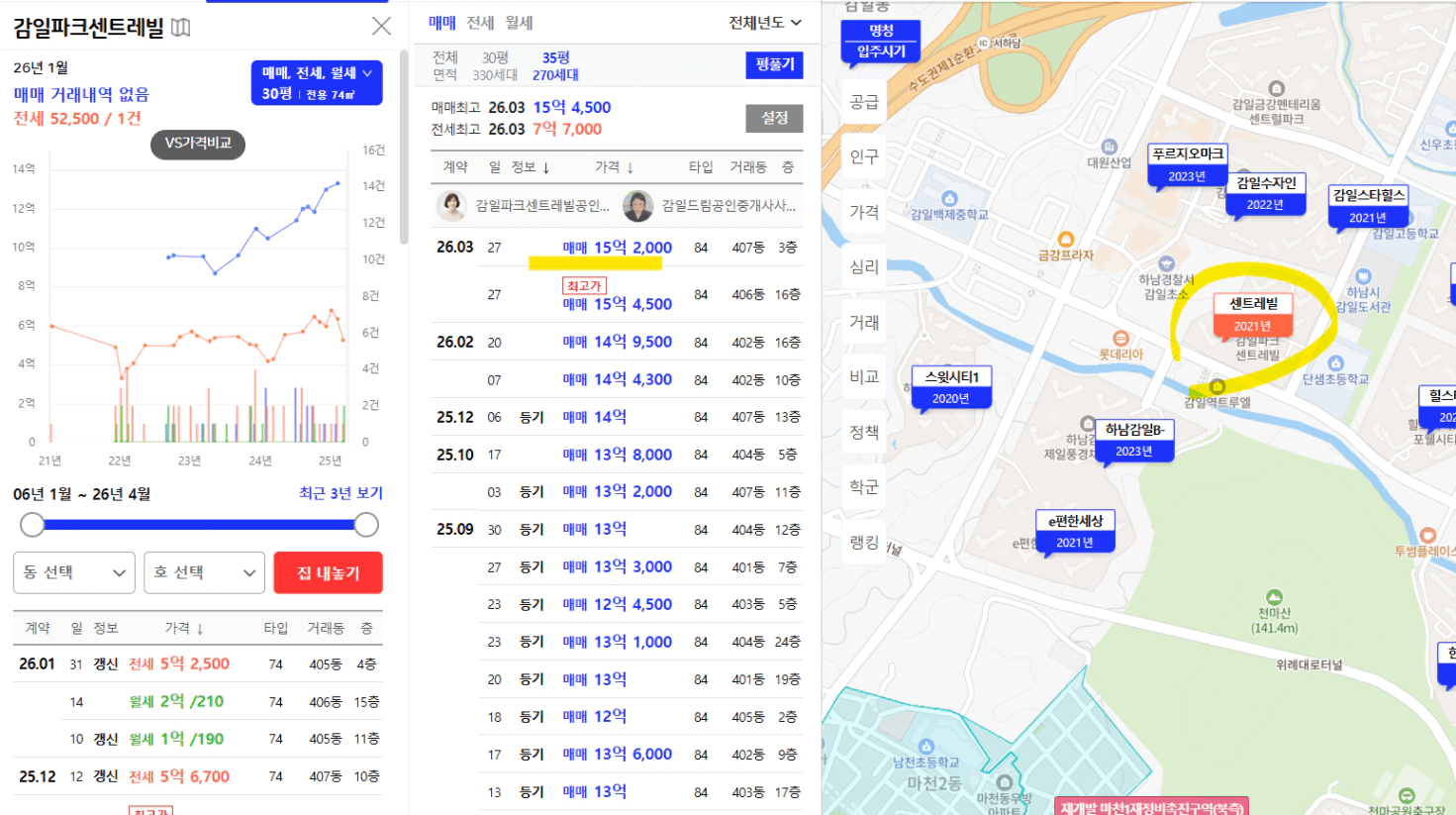Image resolution: width=1456 pixels, height=815 pixels.
Task: Switch to the 월세 tab
Action: coord(519,23)
